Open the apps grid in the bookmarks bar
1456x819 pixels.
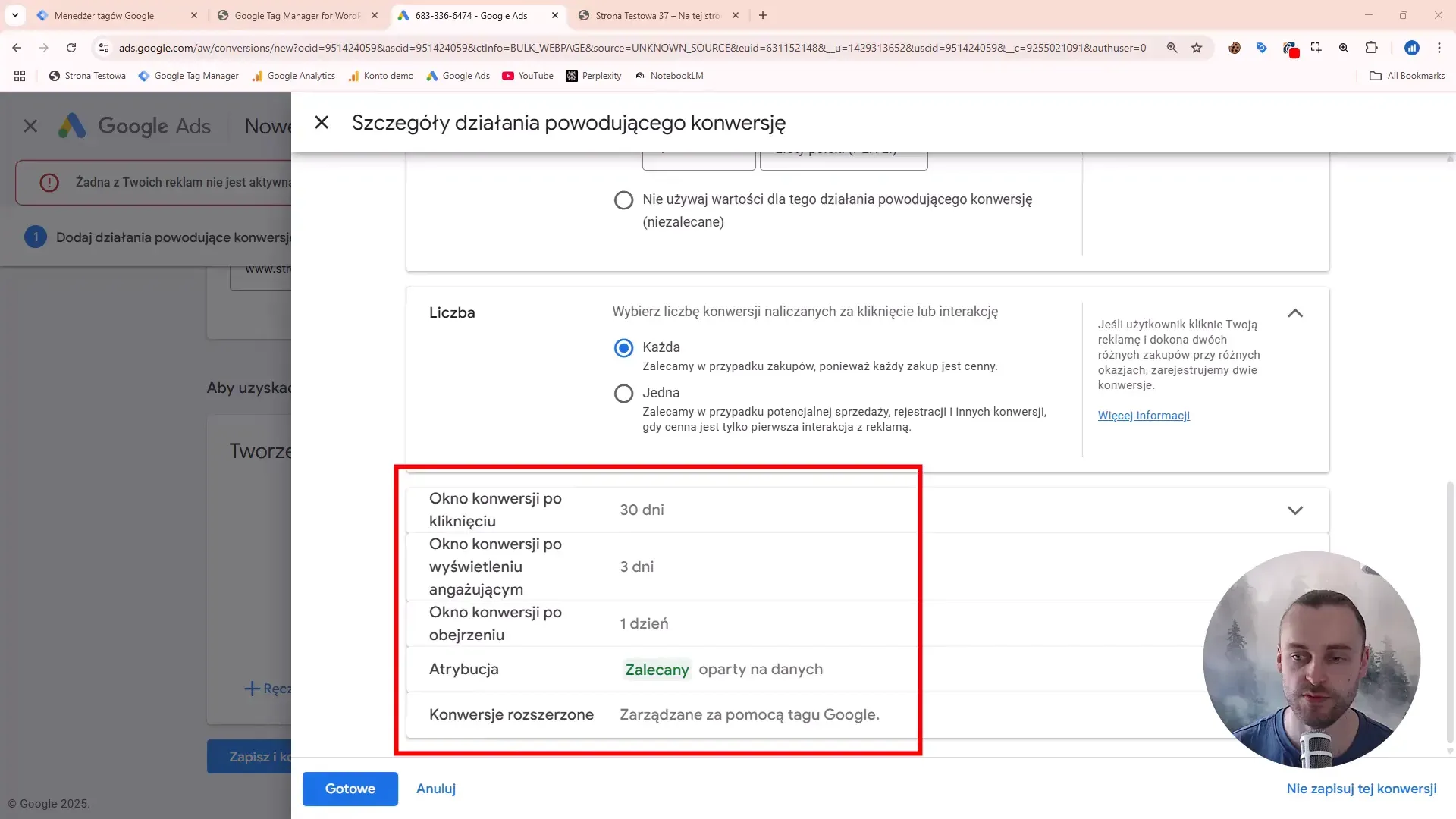click(20, 76)
